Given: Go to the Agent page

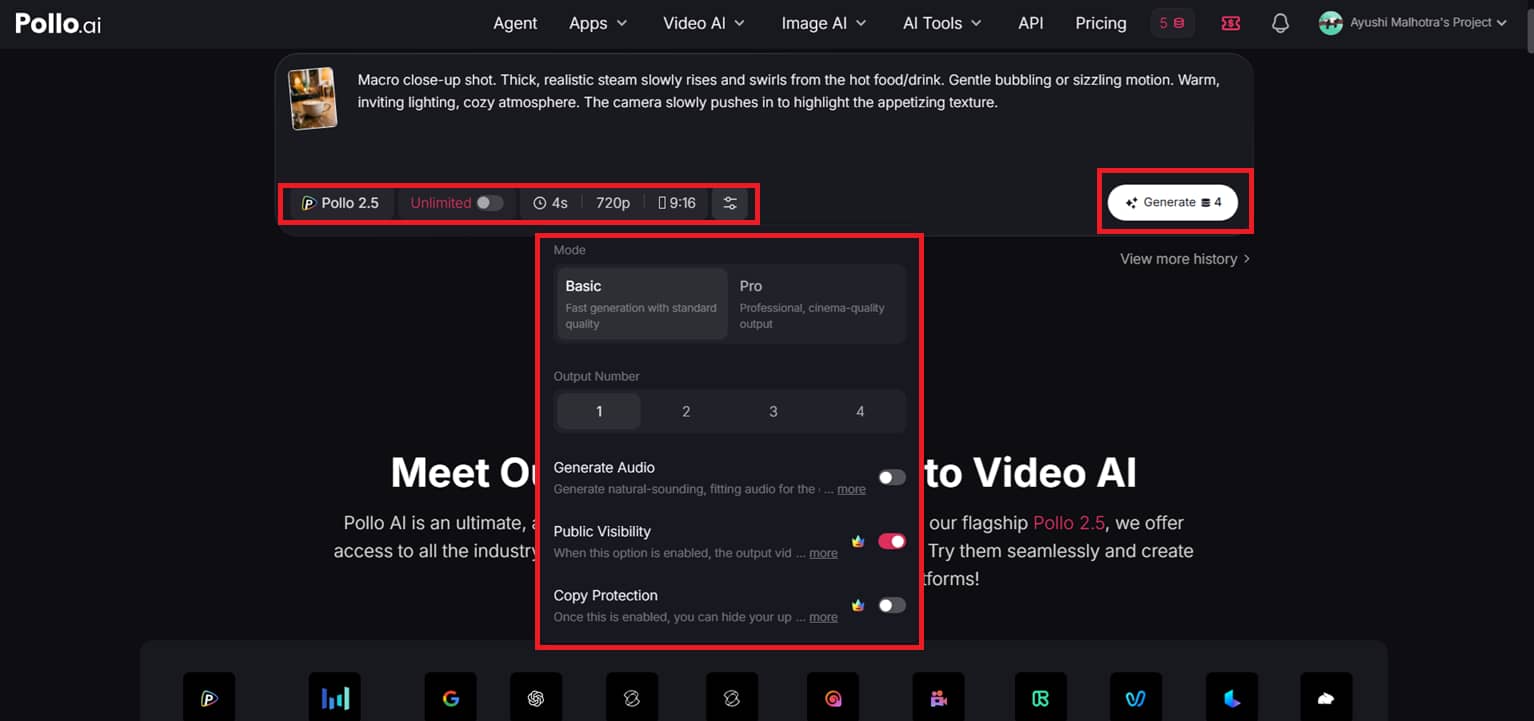Looking at the screenshot, I should 515,23.
